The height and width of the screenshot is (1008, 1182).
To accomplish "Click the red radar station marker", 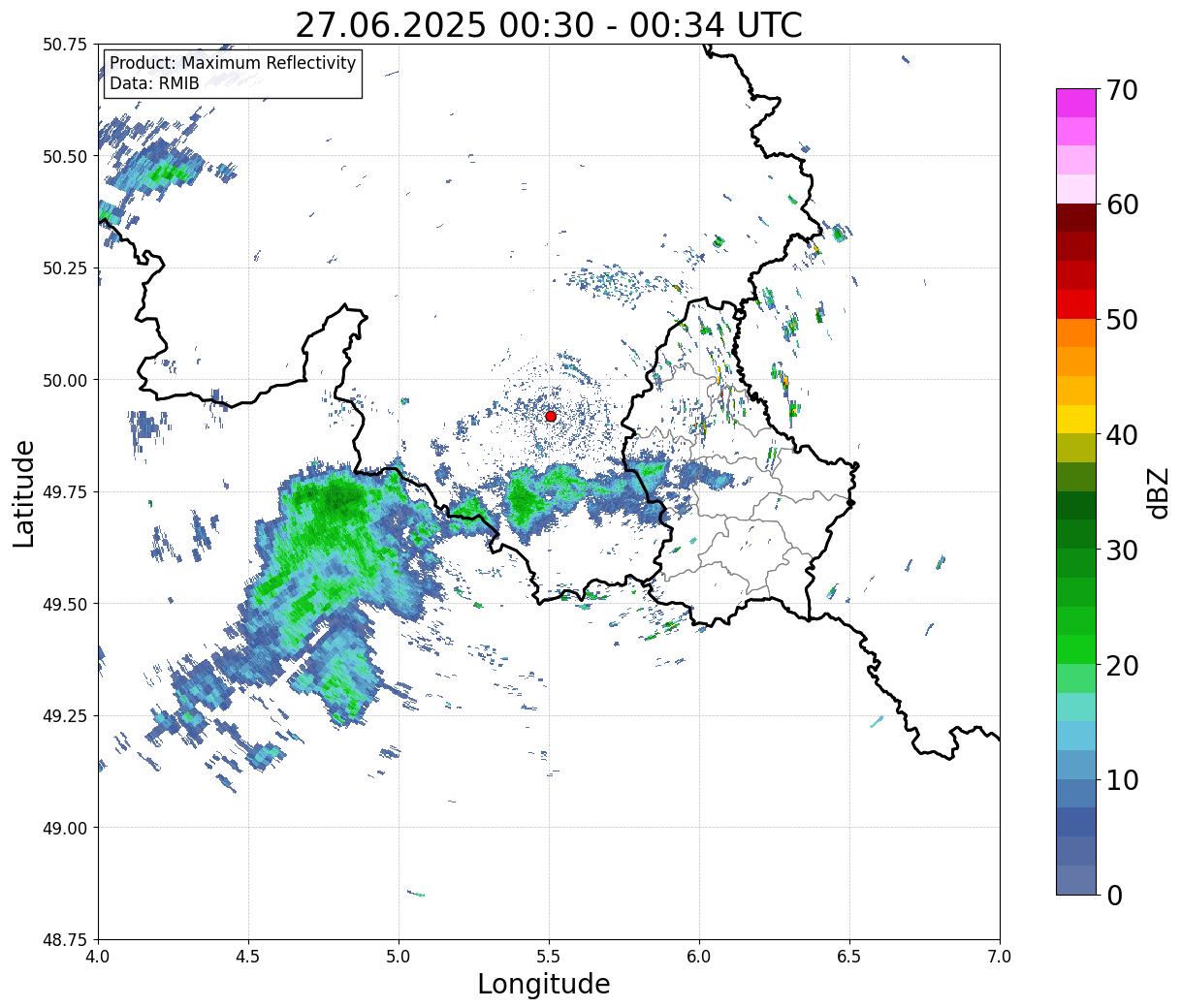I will [x=551, y=416].
